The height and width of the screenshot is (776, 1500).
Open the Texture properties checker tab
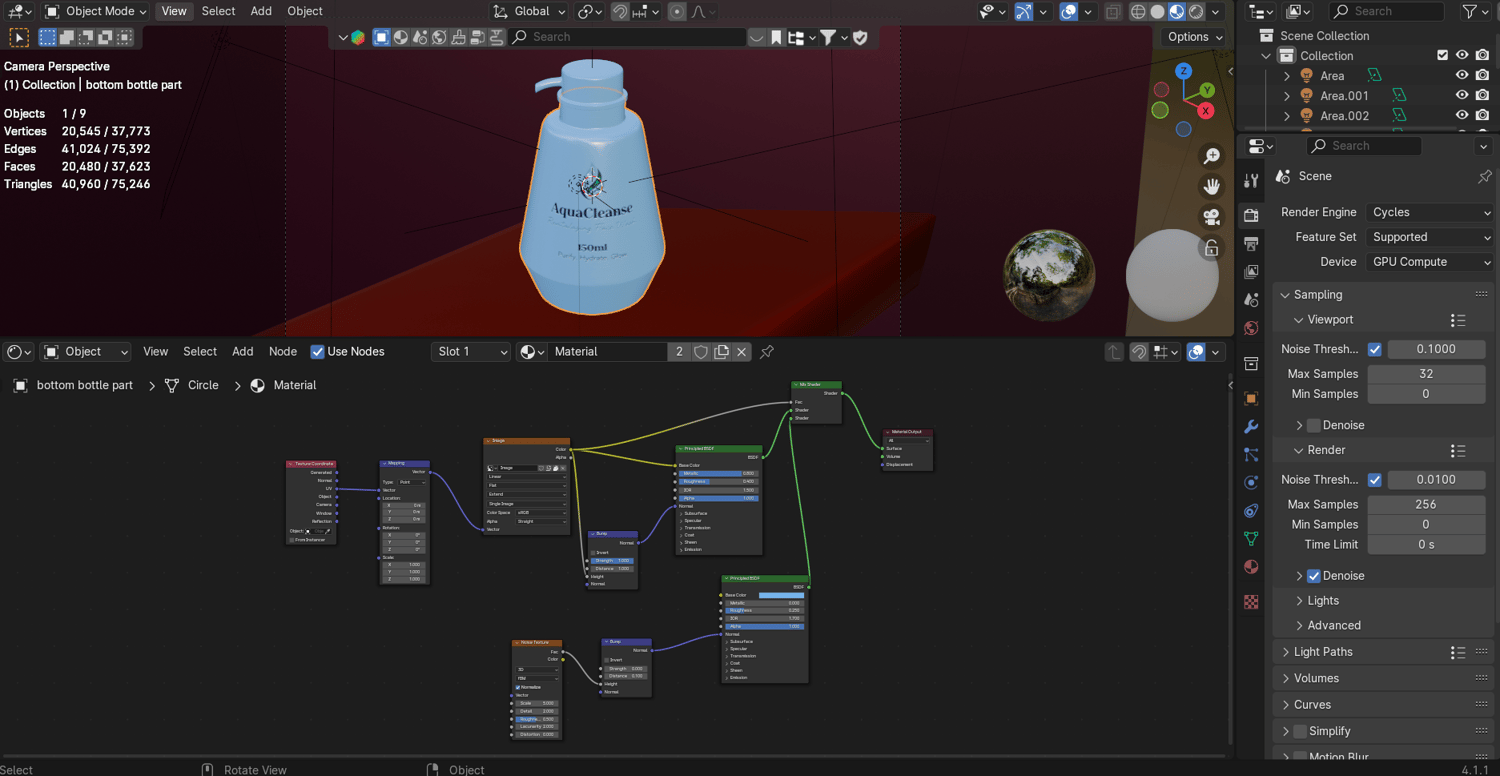coord(1251,602)
